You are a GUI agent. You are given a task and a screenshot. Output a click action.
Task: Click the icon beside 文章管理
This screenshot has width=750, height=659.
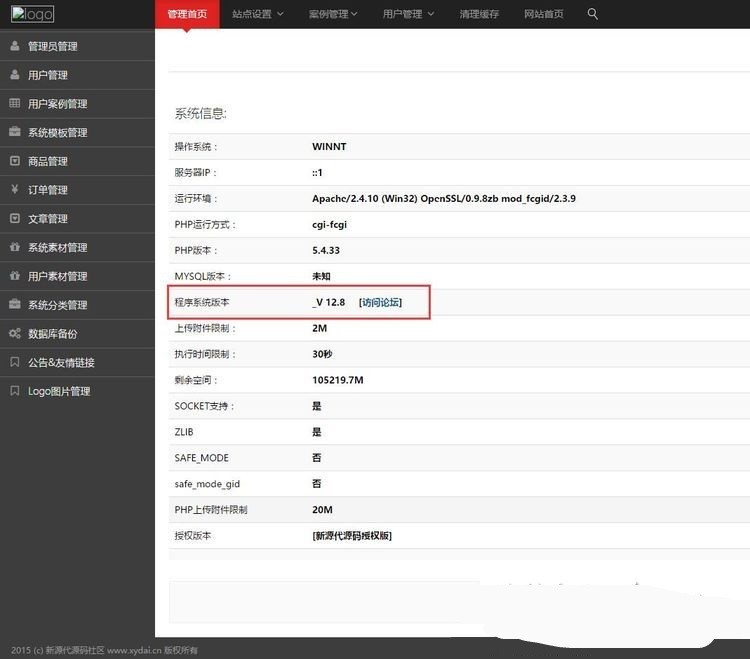pyautogui.click(x=15, y=218)
